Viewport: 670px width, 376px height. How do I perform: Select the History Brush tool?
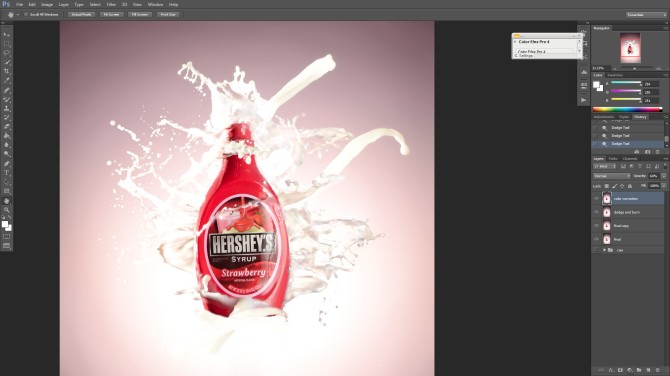click(6, 118)
